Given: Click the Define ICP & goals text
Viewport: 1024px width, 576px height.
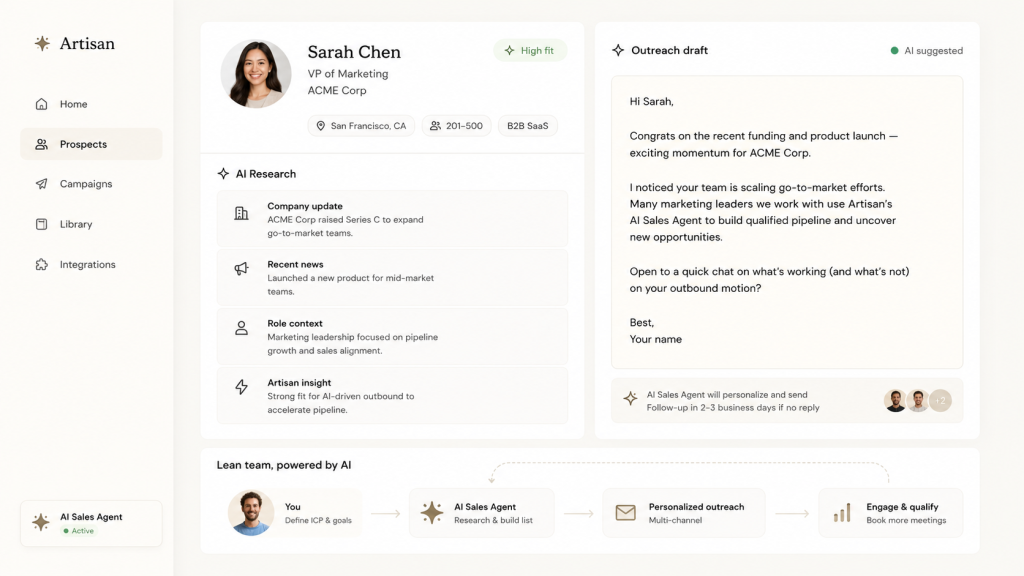Looking at the screenshot, I should click(x=318, y=520).
